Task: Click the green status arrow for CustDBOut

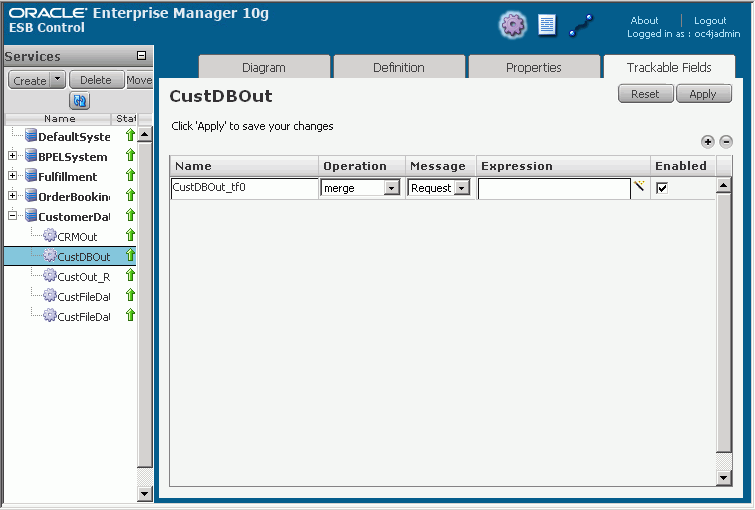Action: pyautogui.click(x=130, y=255)
